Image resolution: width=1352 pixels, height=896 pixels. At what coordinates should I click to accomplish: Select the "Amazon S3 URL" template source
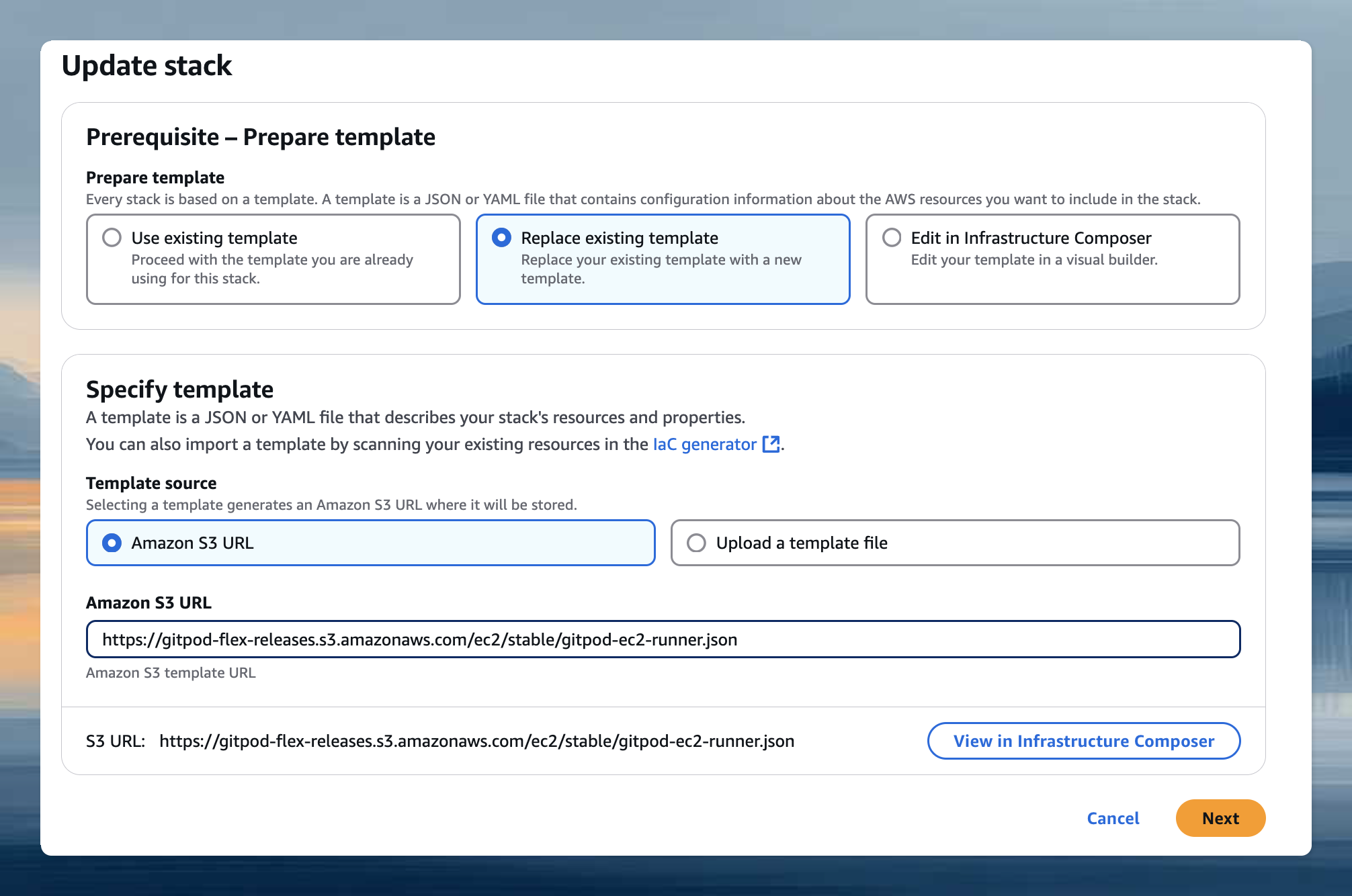click(x=112, y=542)
